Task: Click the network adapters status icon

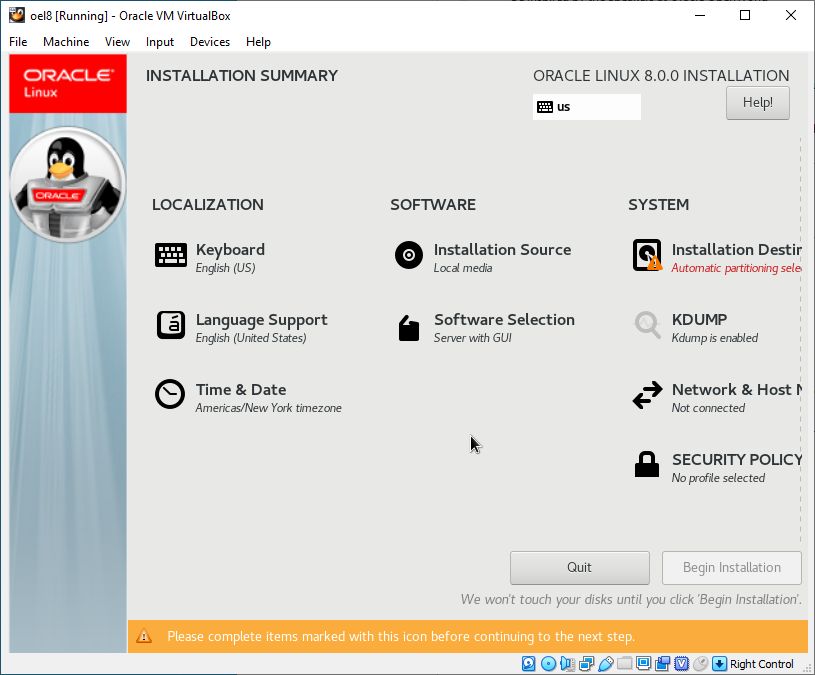Action: point(586,664)
